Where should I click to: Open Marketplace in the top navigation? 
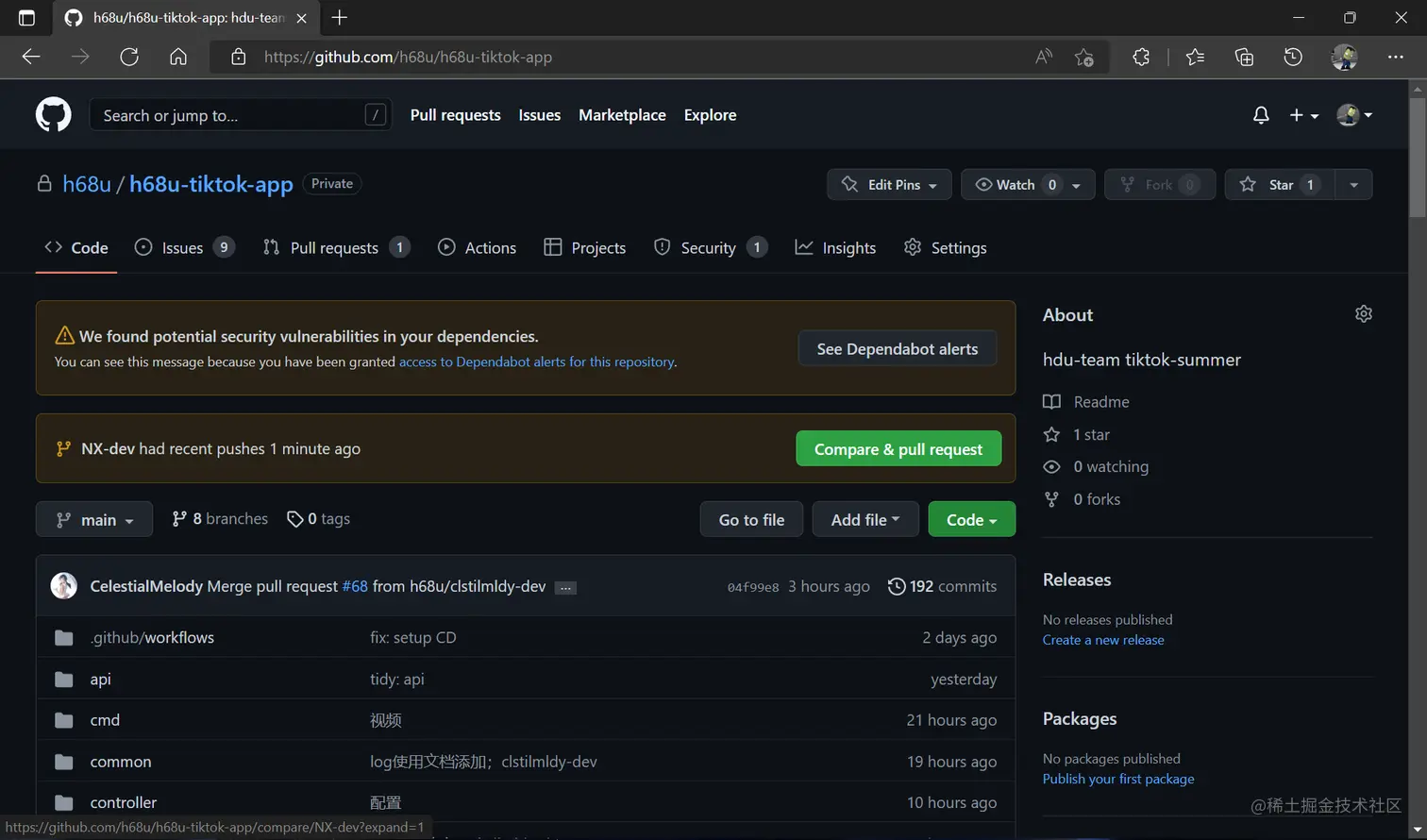click(x=622, y=115)
